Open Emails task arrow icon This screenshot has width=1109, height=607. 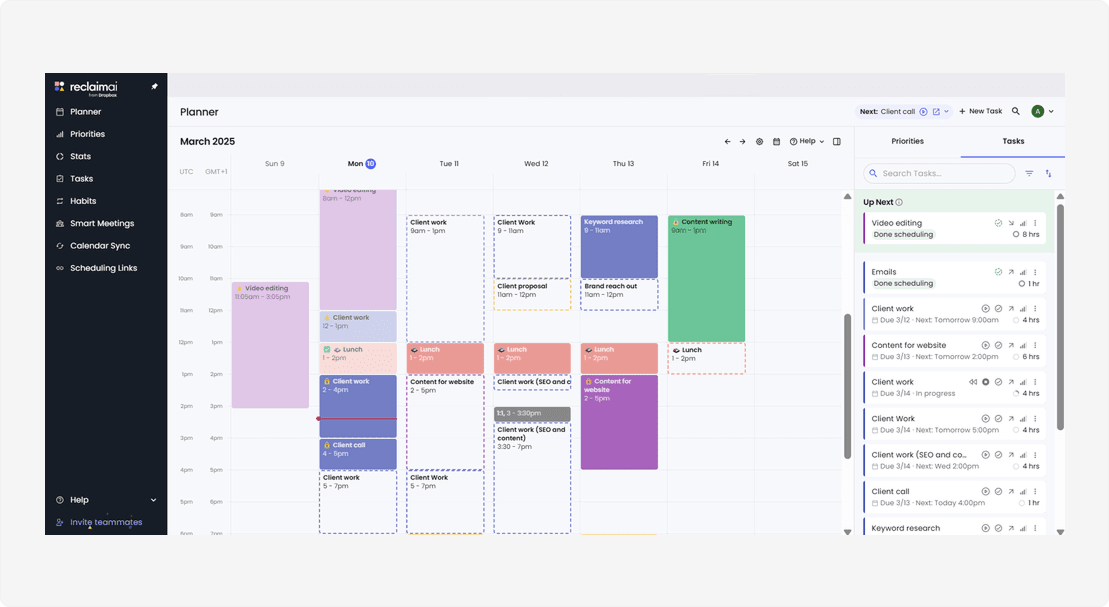click(1011, 272)
